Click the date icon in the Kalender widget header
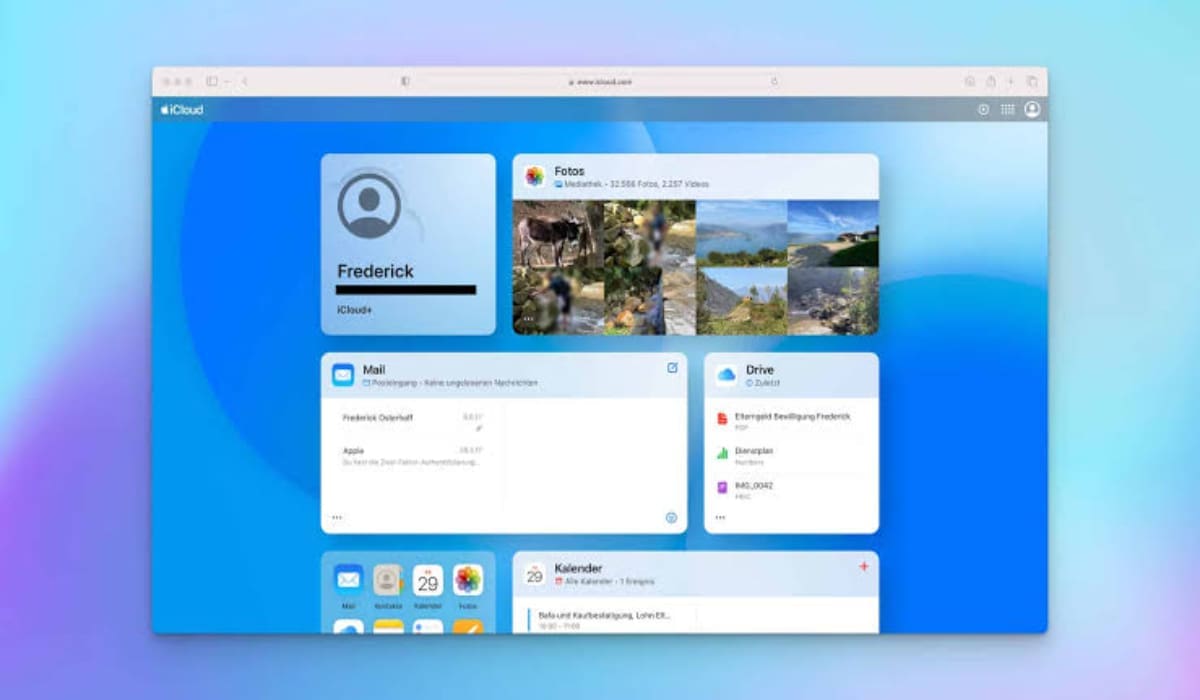This screenshot has width=1200, height=700. click(x=535, y=574)
